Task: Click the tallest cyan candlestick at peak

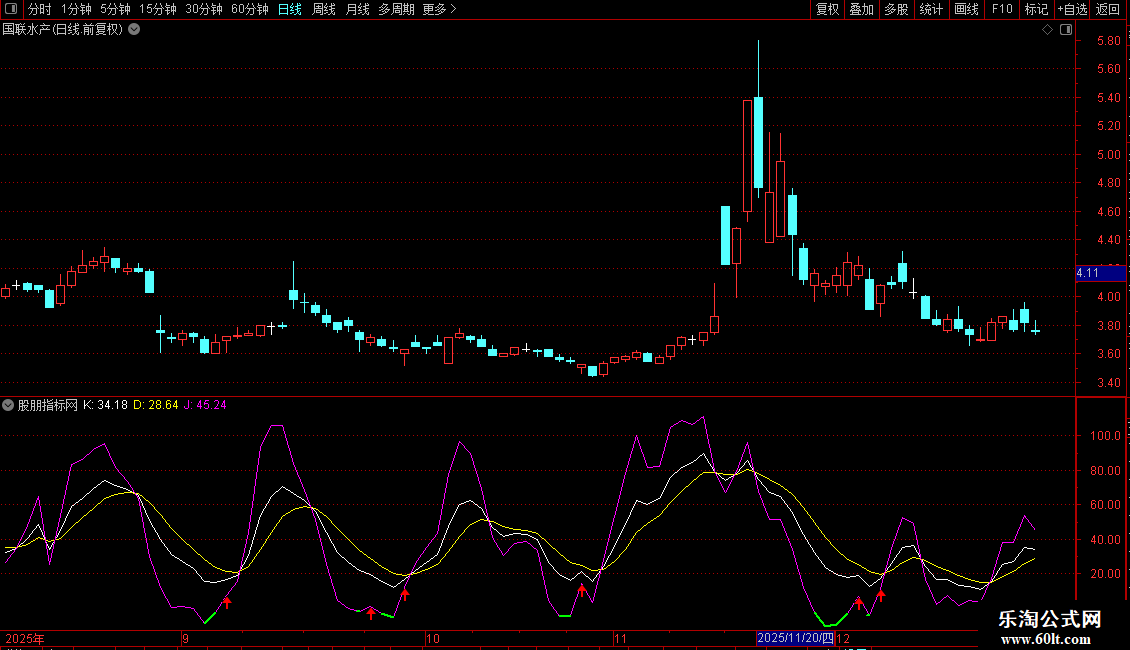Action: point(758,142)
